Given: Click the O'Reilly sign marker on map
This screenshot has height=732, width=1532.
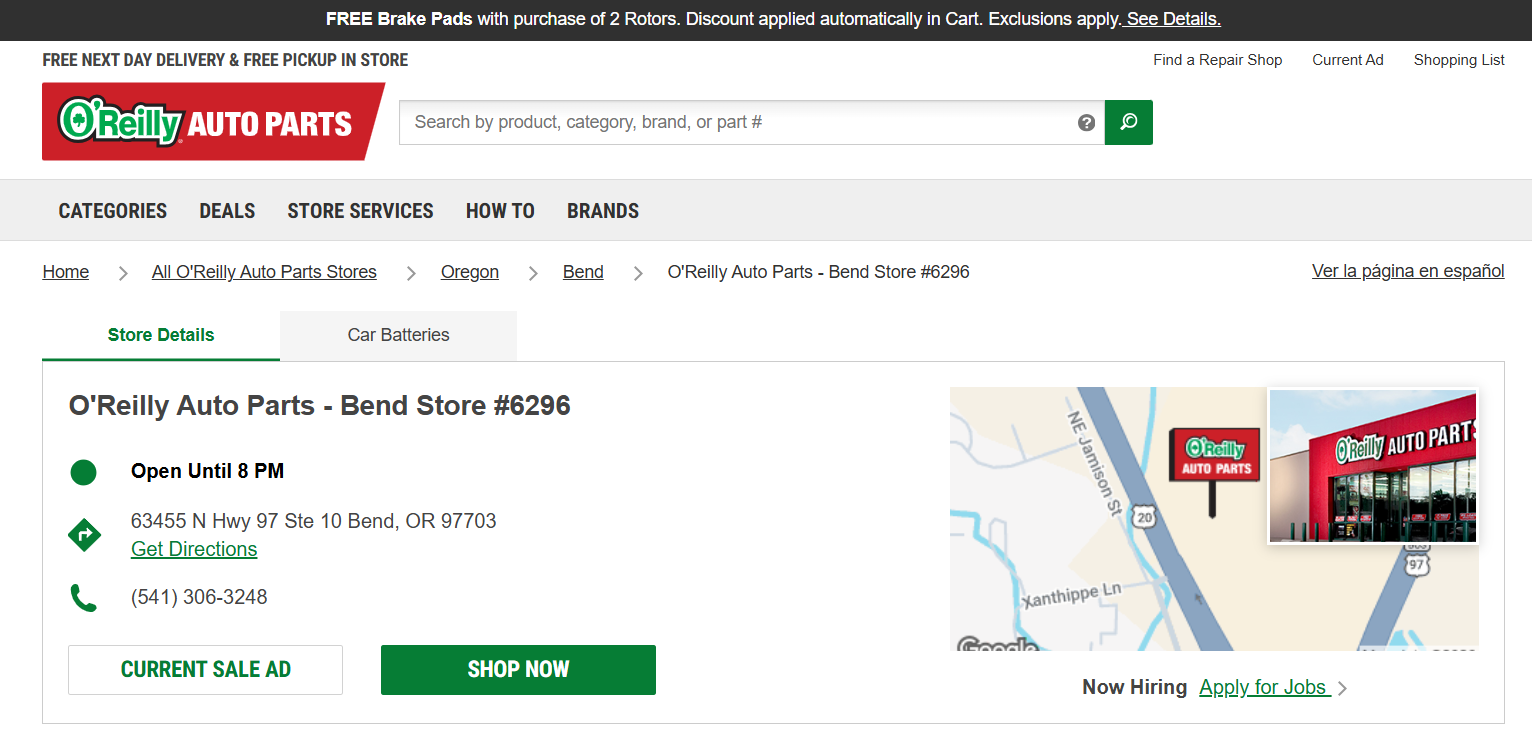Looking at the screenshot, I should pyautogui.click(x=1215, y=472).
